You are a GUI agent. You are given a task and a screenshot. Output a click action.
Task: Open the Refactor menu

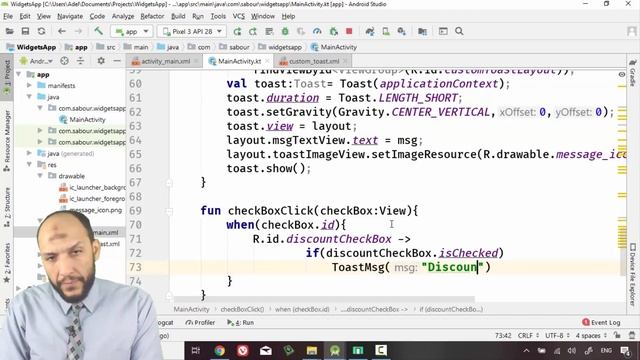[x=152, y=16]
